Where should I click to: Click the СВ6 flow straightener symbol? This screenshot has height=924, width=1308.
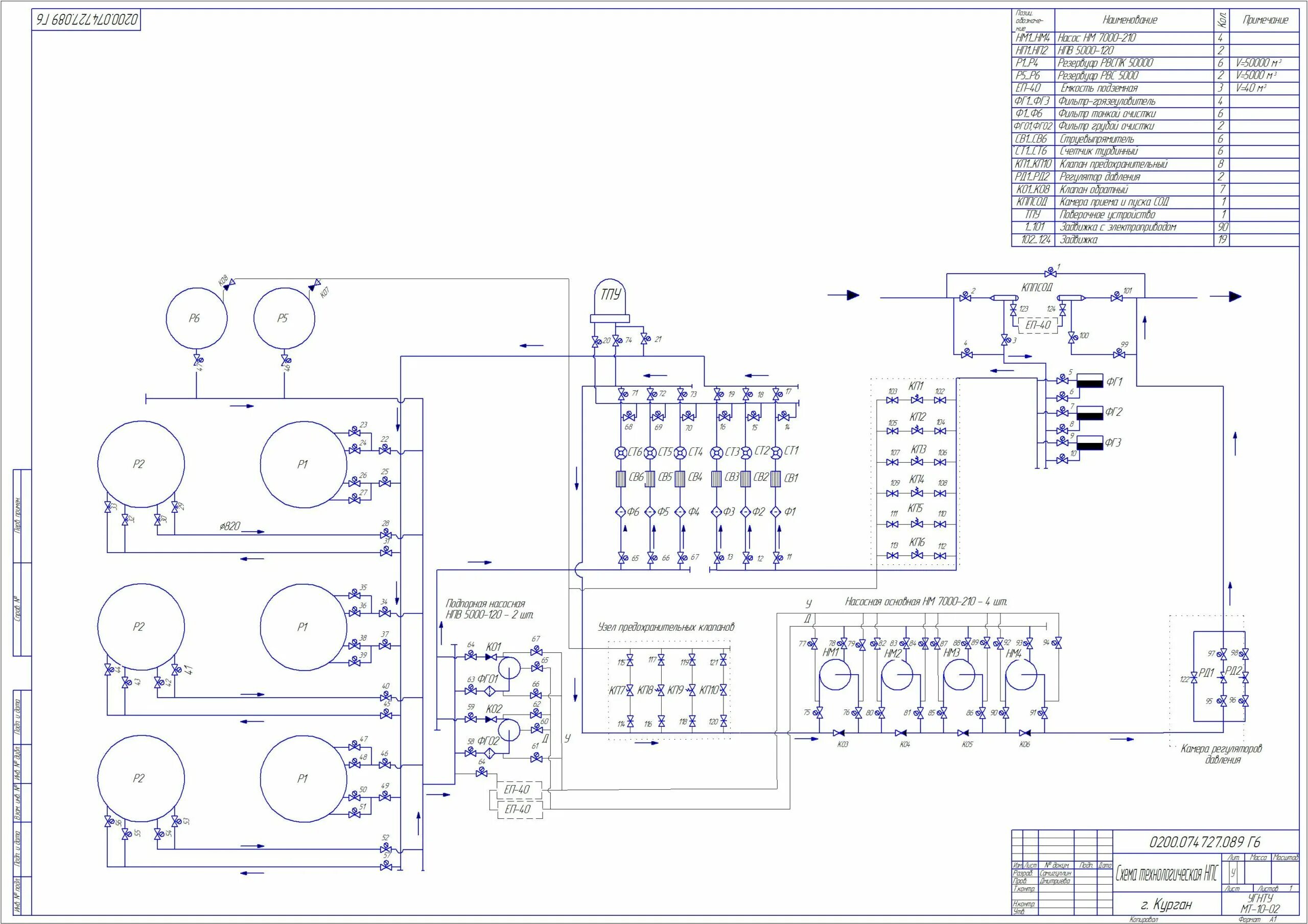621,478
